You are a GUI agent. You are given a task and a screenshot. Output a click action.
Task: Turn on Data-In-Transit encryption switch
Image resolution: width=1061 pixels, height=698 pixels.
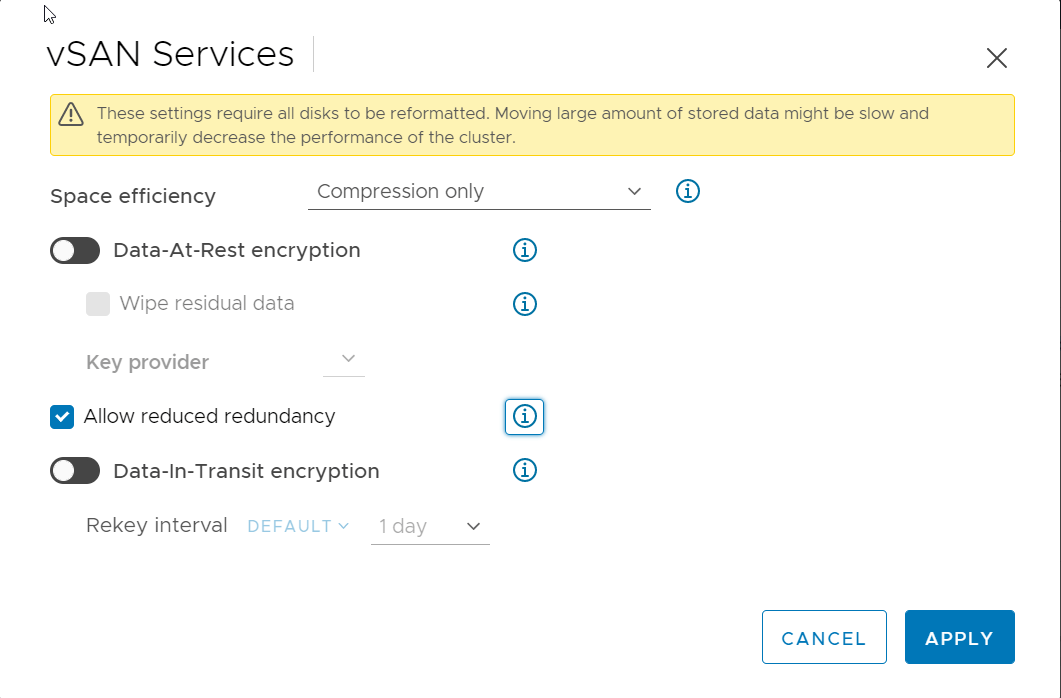[75, 470]
